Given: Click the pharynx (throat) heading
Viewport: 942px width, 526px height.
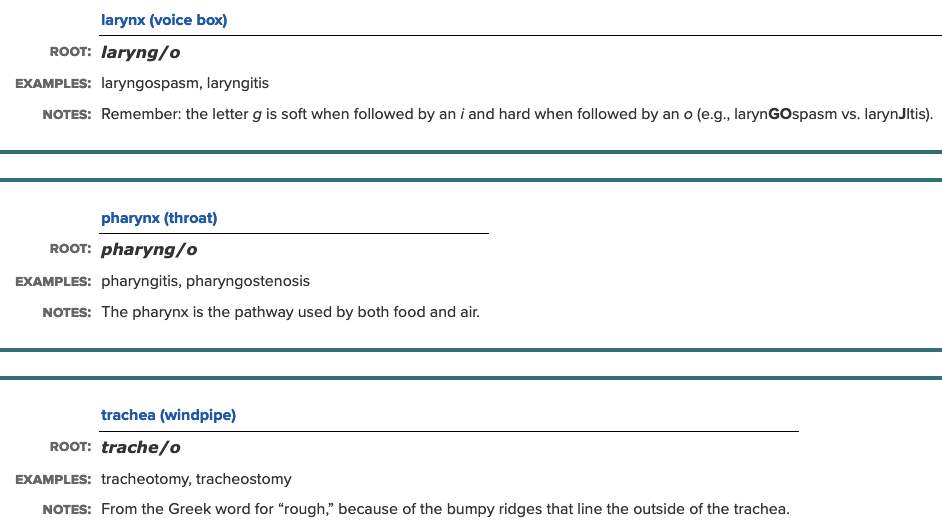Looking at the screenshot, I should pyautogui.click(x=159, y=218).
